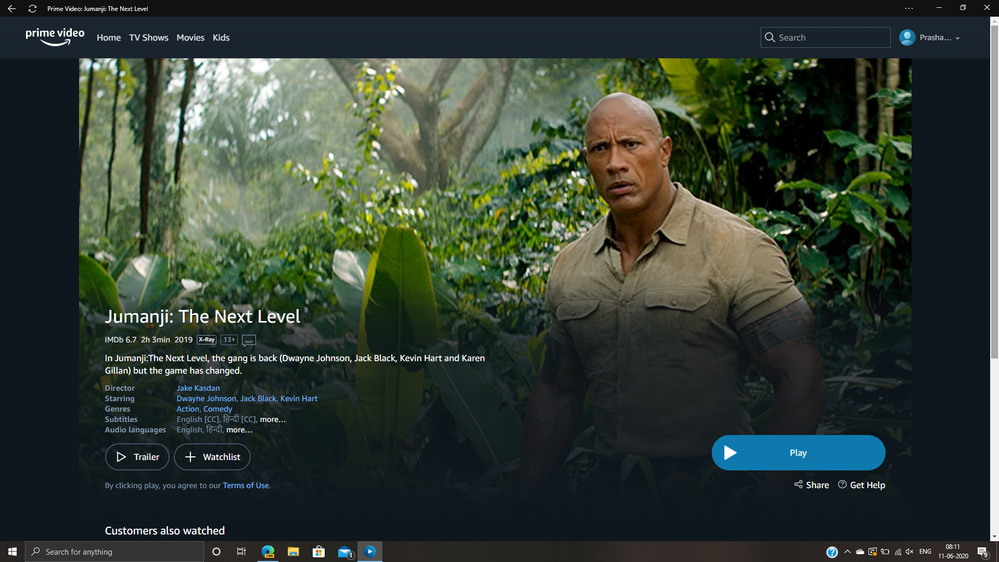
Task: Click the battery status tray icon
Action: click(x=885, y=552)
